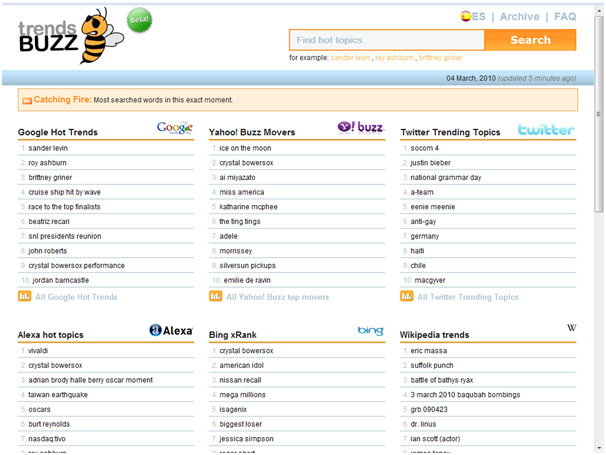Viewport: 606px width, 455px height.
Task: Open 3 march 2010 baqubah bombings
Action: 465,395
